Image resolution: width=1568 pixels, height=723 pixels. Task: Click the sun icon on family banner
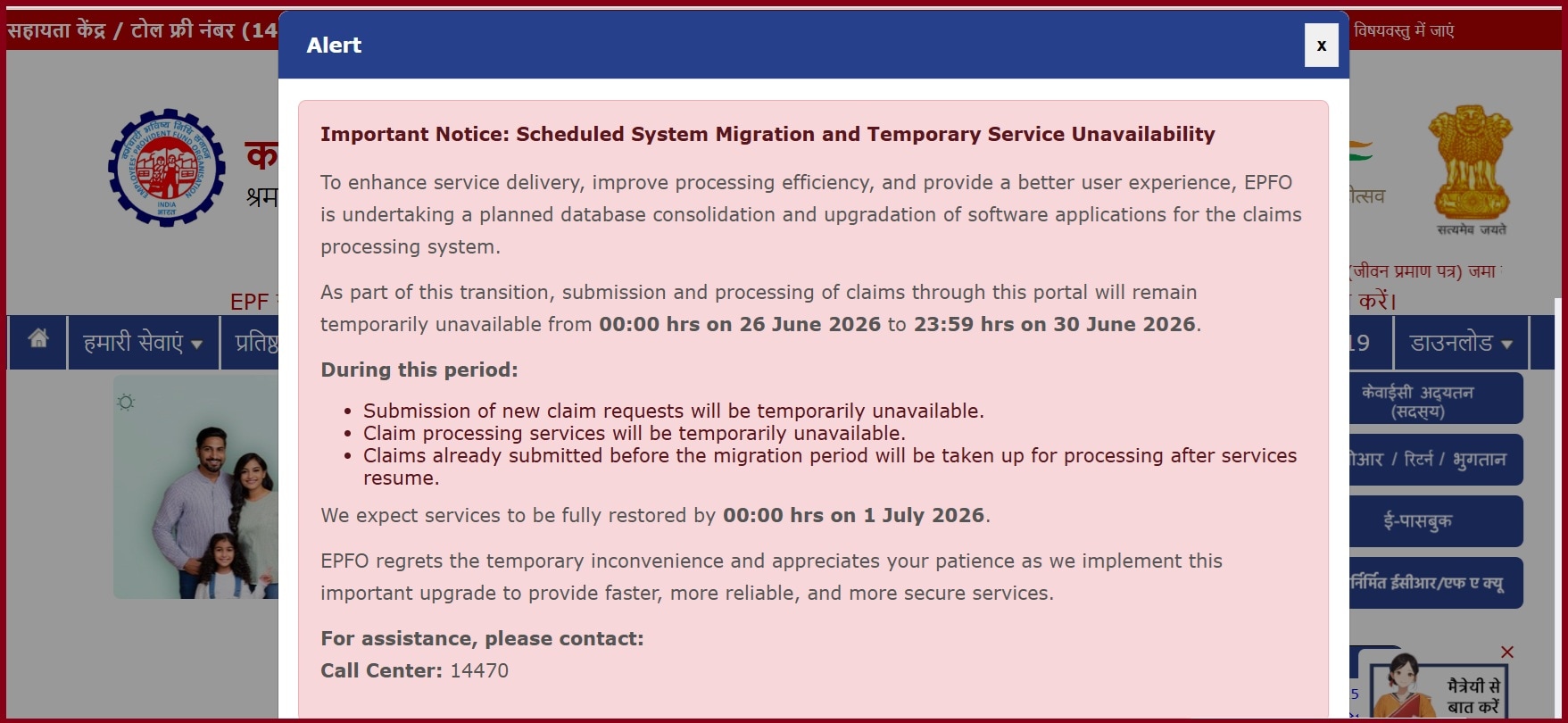point(126,403)
